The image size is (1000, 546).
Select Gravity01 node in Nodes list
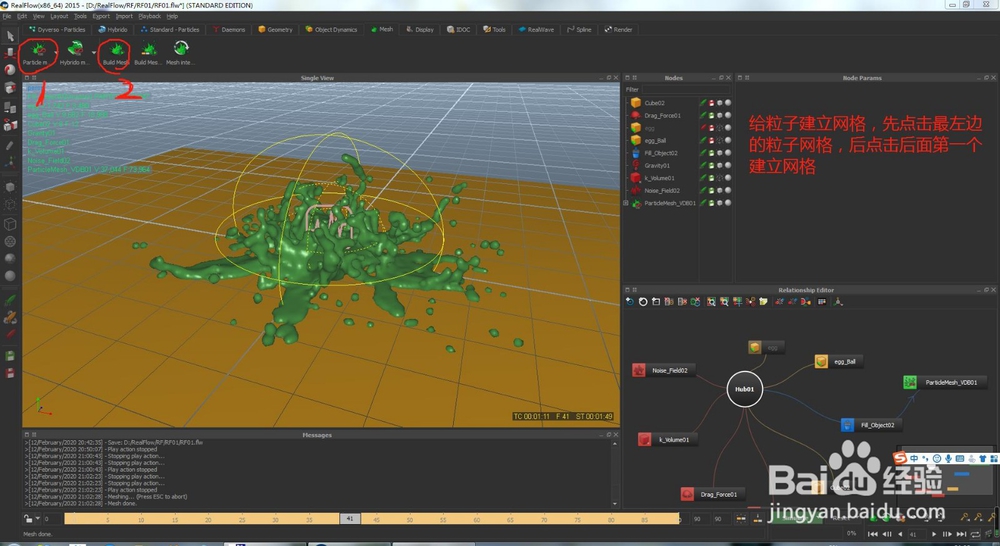pyautogui.click(x=657, y=165)
